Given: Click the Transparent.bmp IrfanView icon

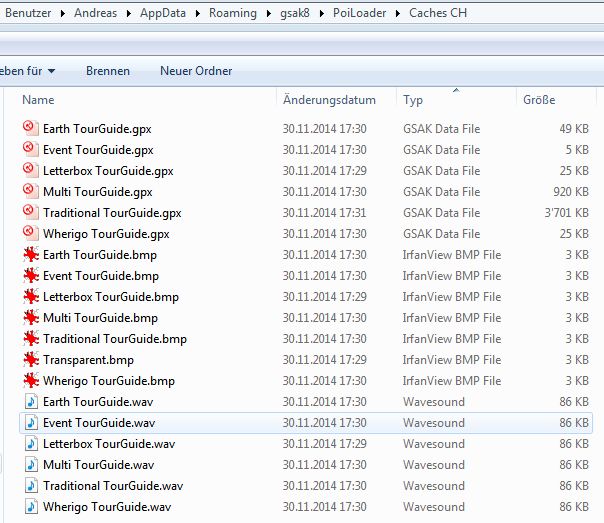Looking at the screenshot, I should (31, 359).
